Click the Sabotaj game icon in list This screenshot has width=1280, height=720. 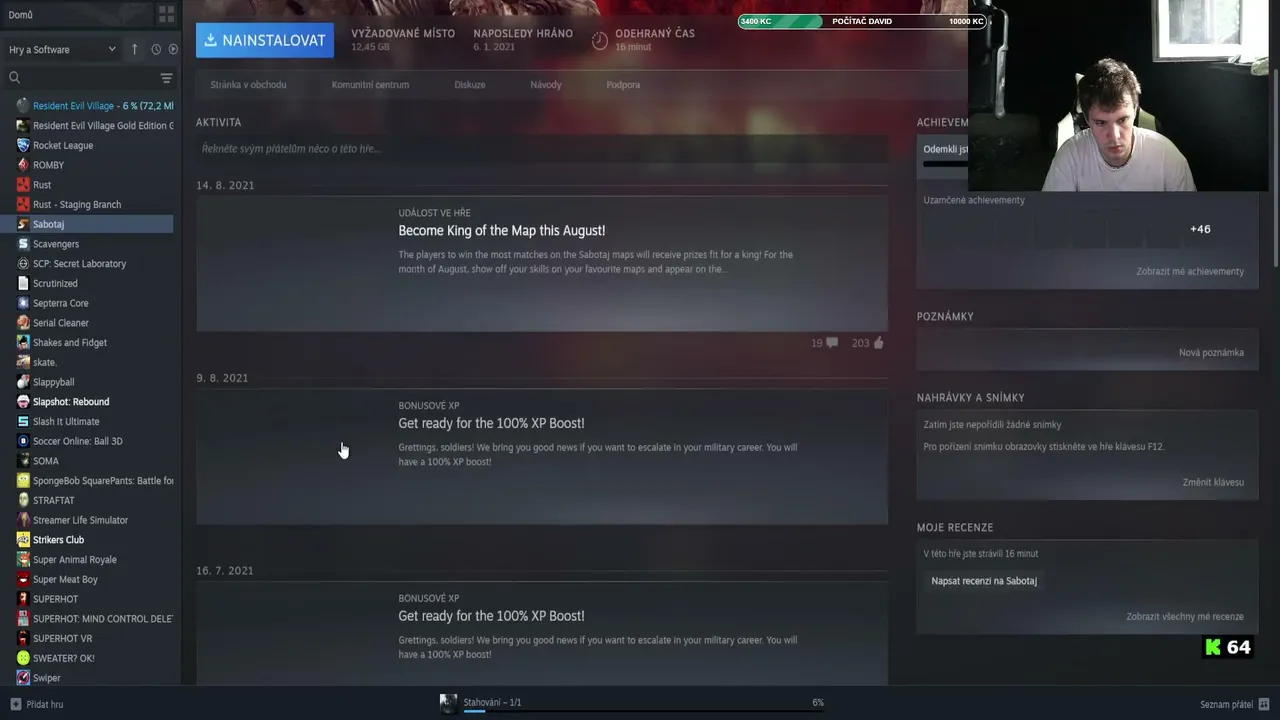(x=23, y=224)
